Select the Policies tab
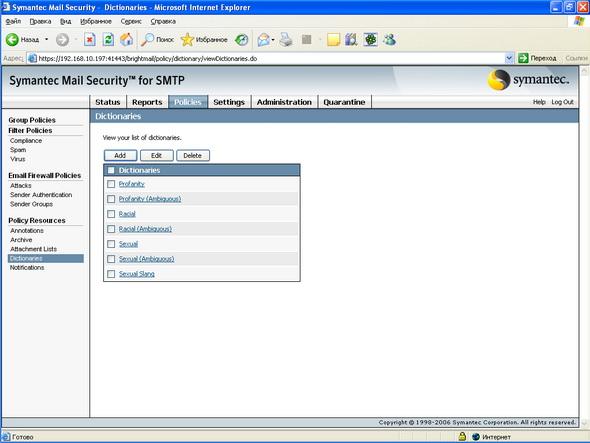 [x=188, y=102]
